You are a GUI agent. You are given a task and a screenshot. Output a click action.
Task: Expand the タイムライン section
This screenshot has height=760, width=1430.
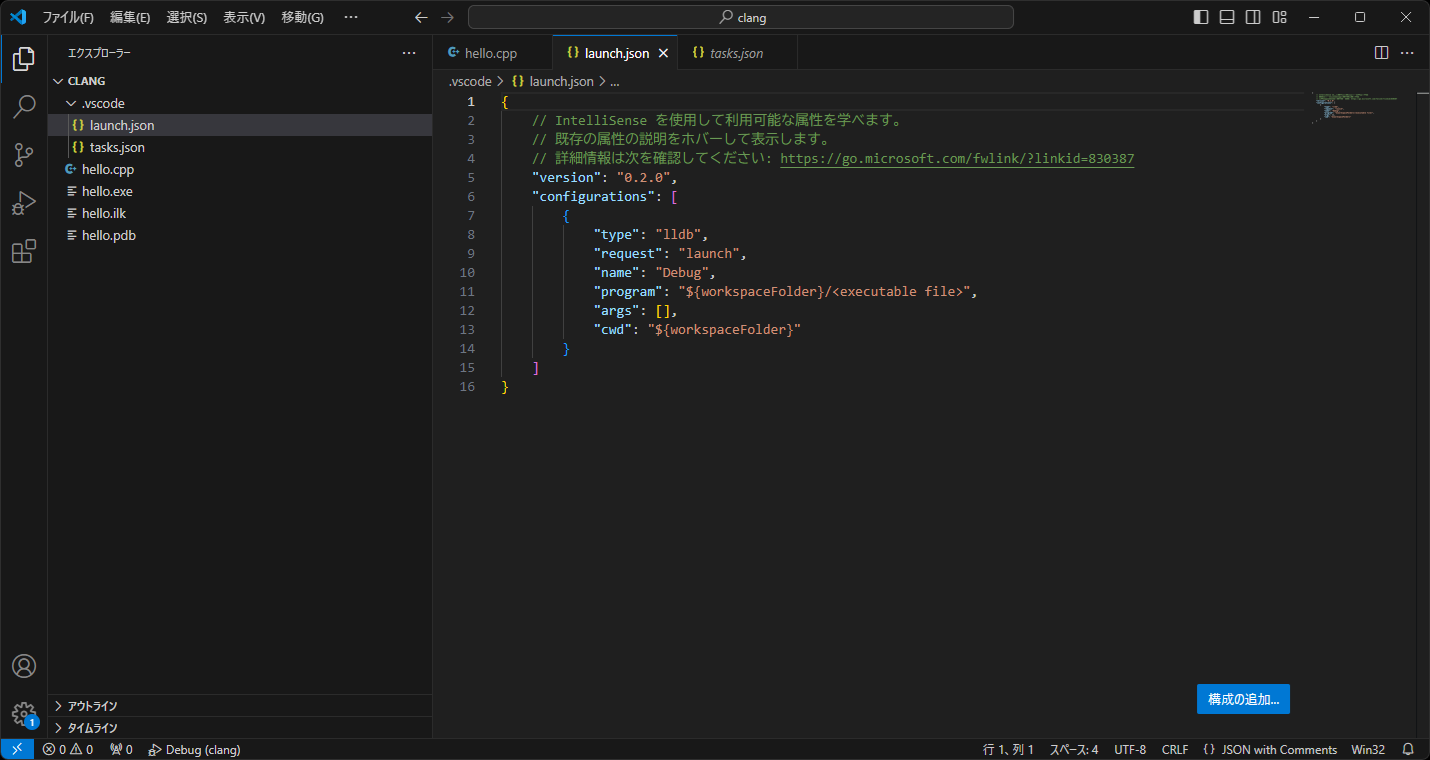(x=92, y=728)
